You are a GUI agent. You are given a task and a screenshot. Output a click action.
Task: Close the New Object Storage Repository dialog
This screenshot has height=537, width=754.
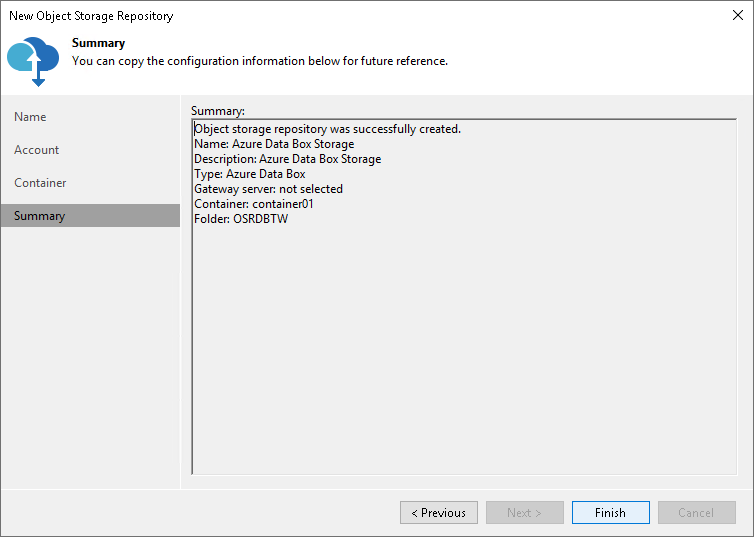point(738,15)
